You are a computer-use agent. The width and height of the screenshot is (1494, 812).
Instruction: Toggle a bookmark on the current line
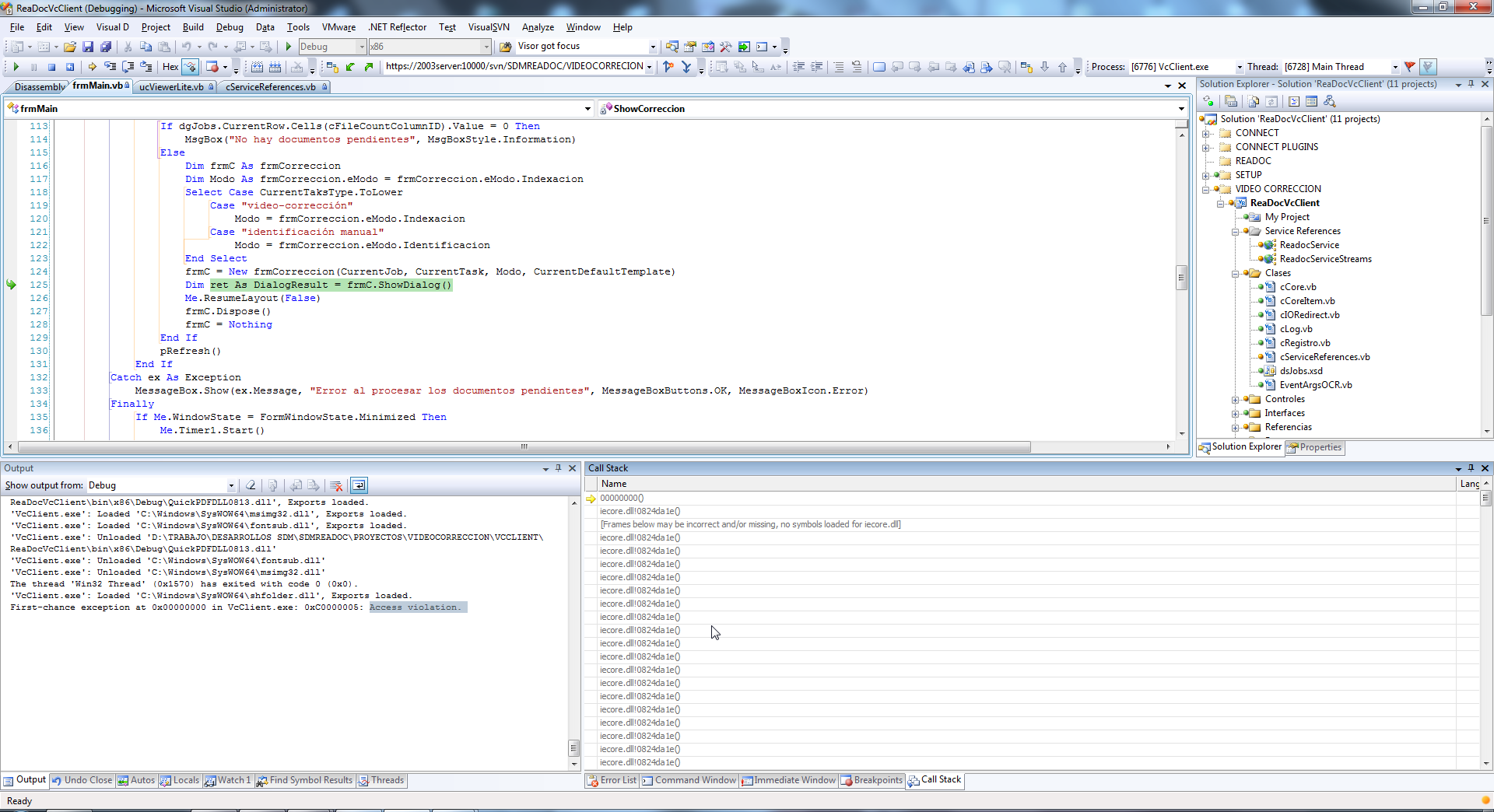tap(879, 67)
